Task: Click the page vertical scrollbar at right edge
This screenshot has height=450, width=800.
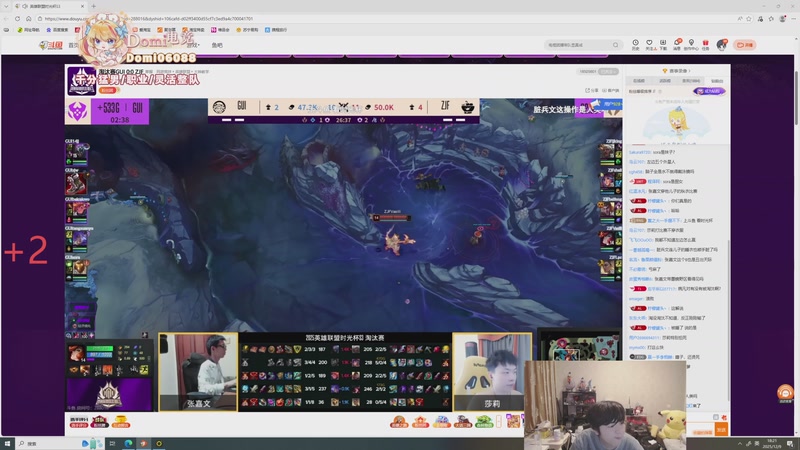Action: [x=796, y=97]
